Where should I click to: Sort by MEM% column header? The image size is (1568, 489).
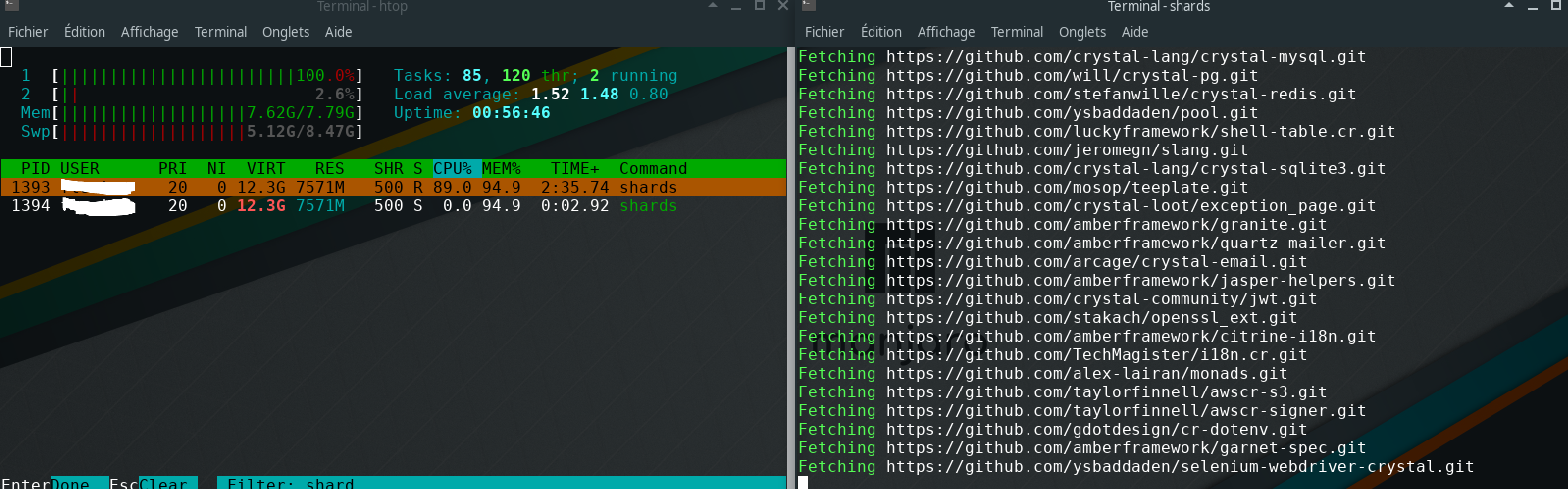pos(501,169)
